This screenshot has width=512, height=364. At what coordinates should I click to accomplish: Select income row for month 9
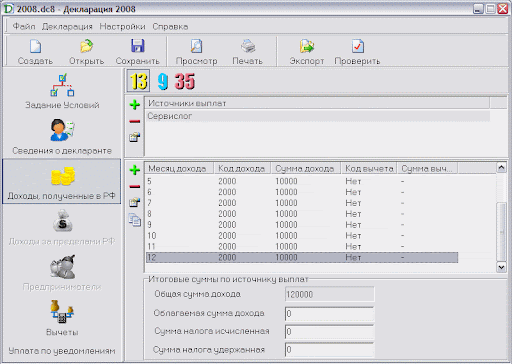point(302,225)
